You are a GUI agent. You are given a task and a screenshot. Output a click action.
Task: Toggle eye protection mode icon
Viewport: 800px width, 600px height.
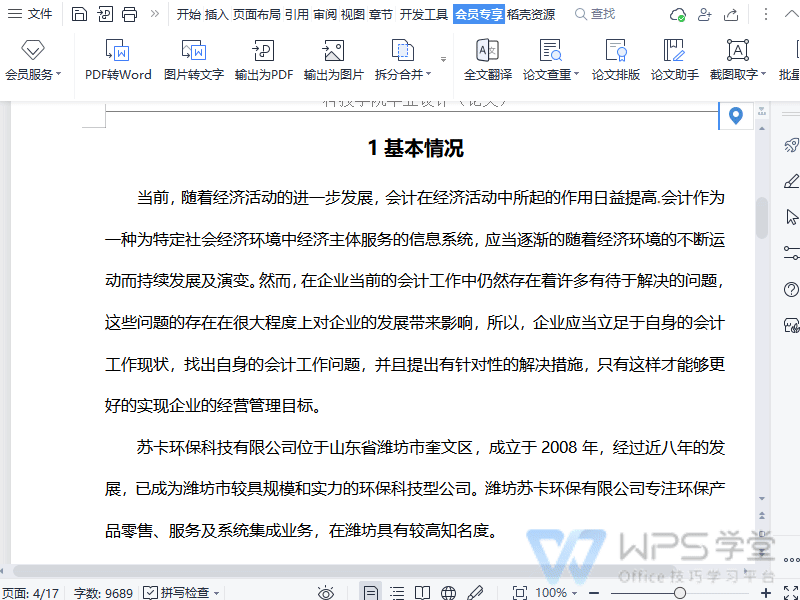(326, 592)
